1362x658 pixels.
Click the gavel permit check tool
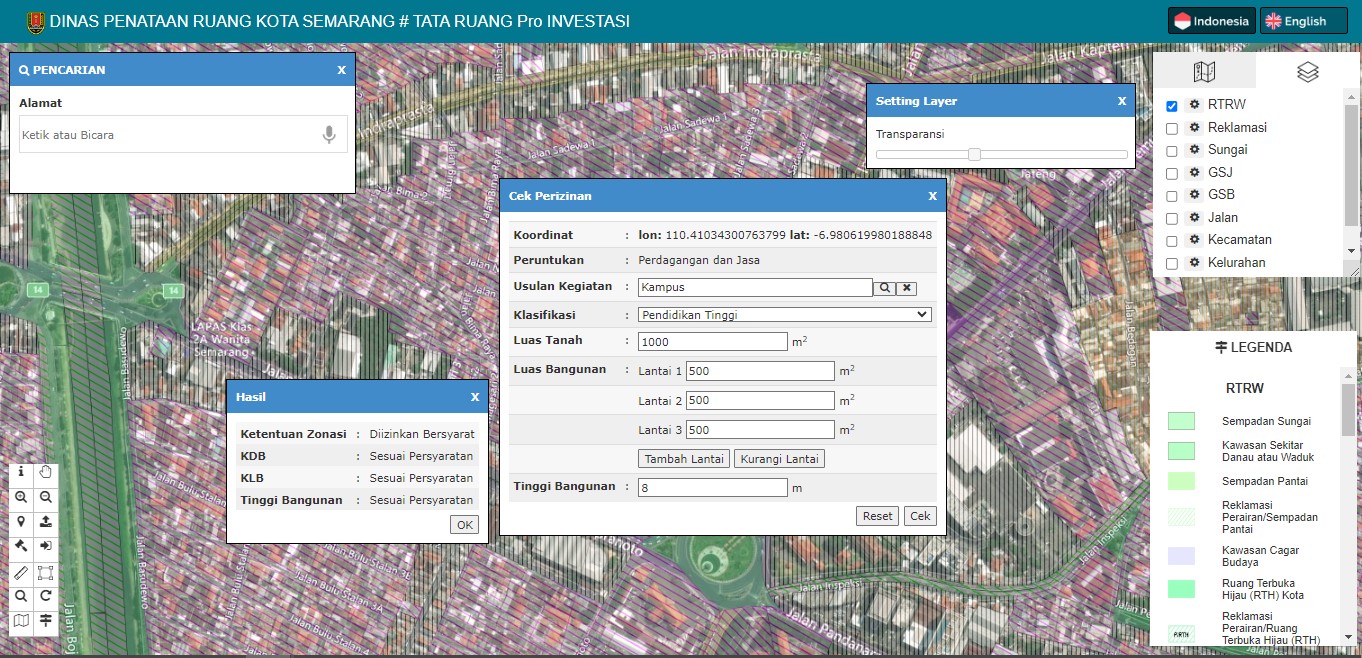click(21, 547)
